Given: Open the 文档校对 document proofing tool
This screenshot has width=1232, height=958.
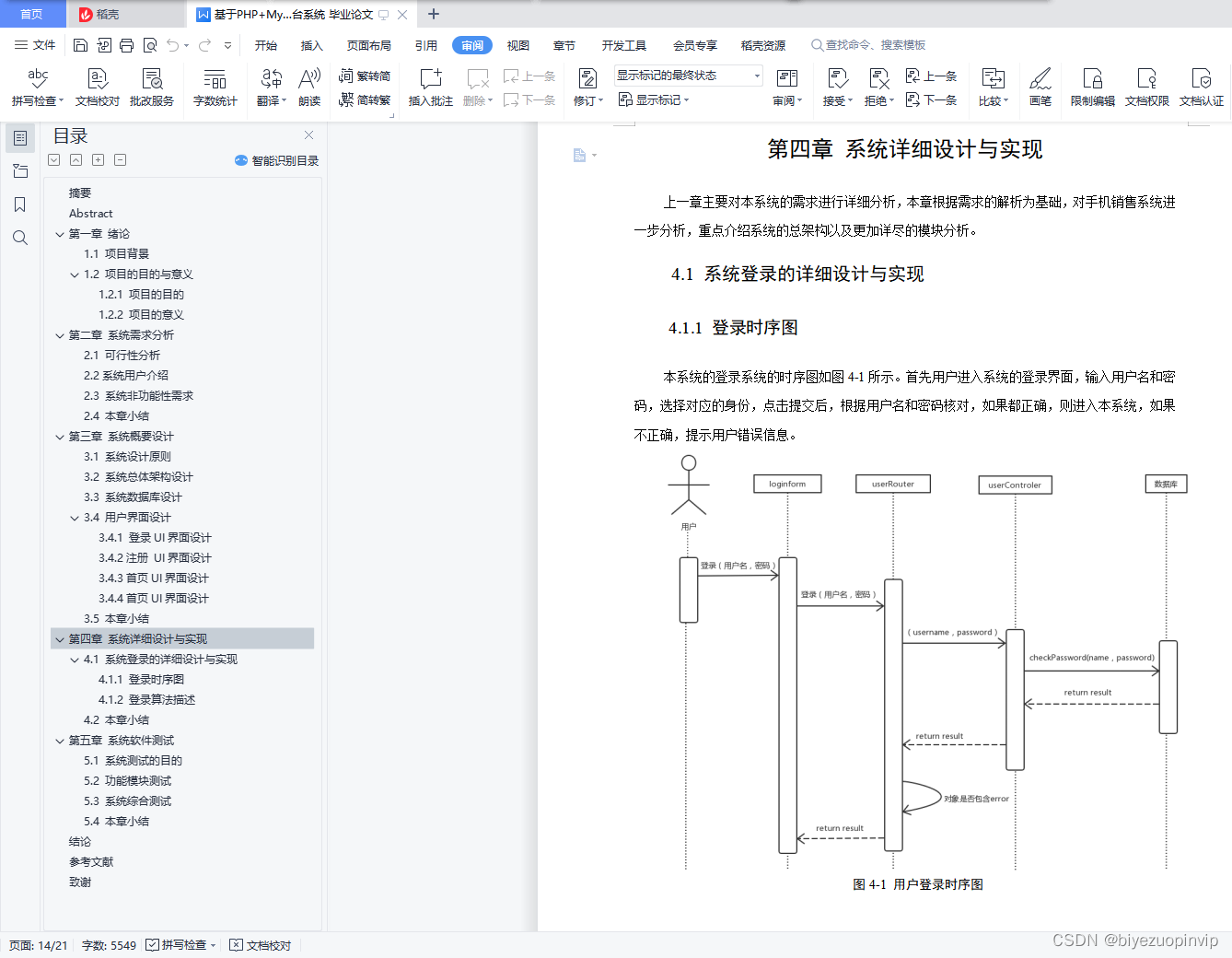Looking at the screenshot, I should pyautogui.click(x=96, y=88).
